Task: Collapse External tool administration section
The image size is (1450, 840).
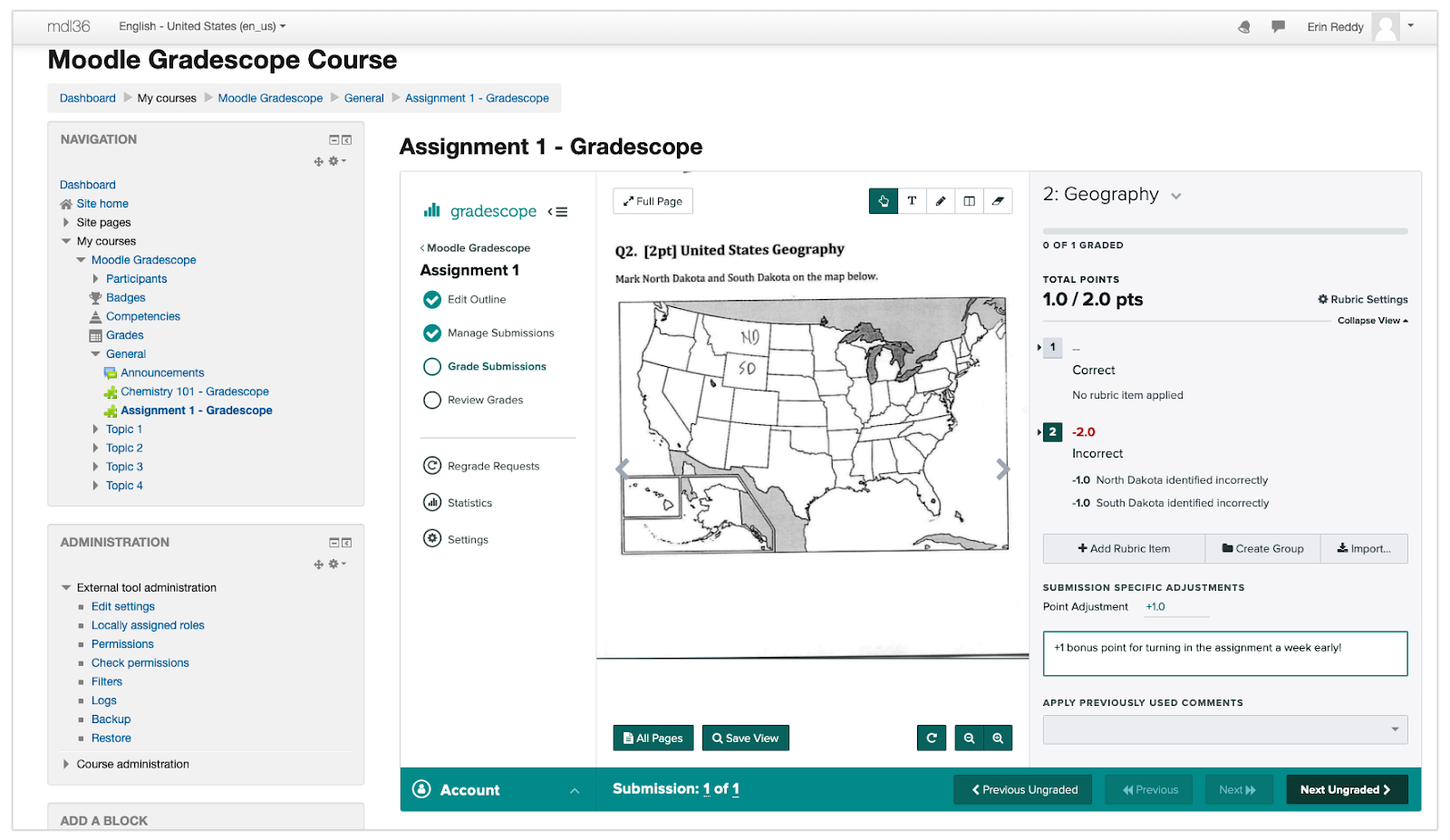Action: tap(65, 587)
